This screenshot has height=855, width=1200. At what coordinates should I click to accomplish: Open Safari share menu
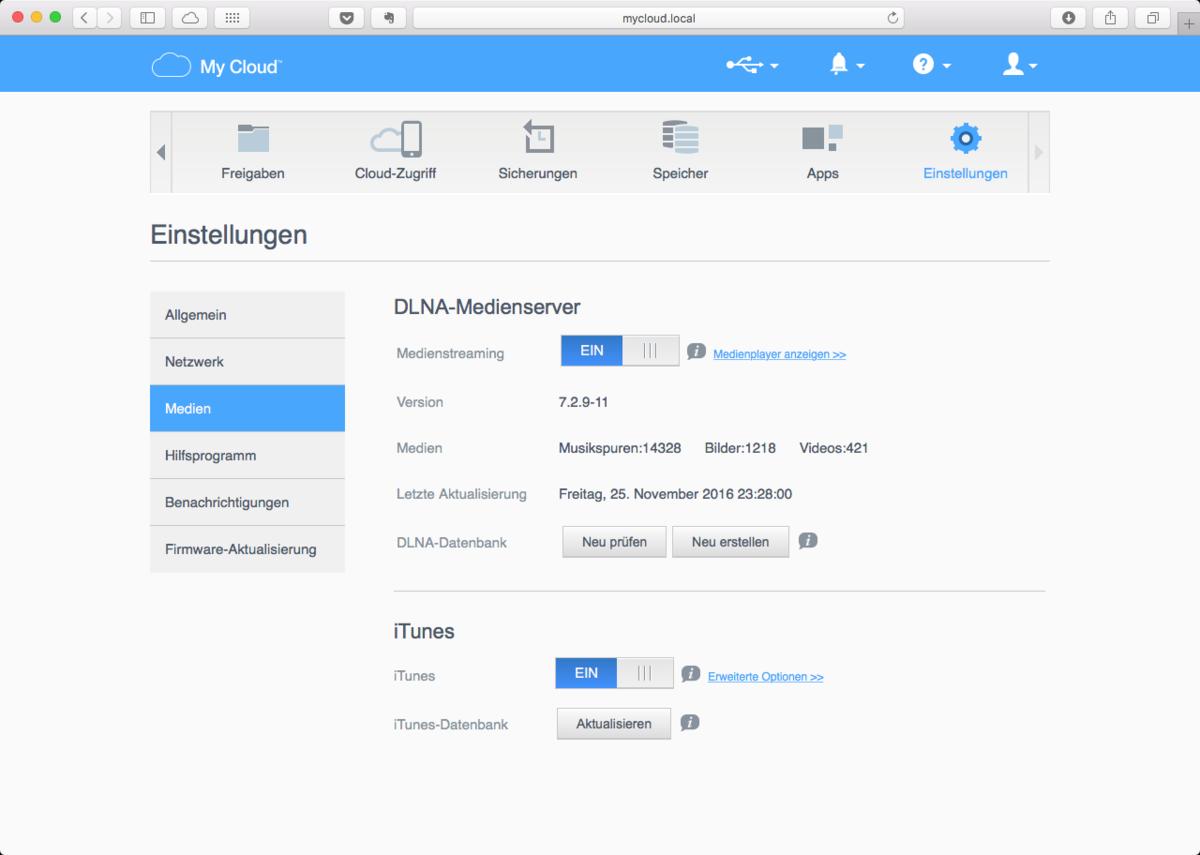click(1110, 18)
